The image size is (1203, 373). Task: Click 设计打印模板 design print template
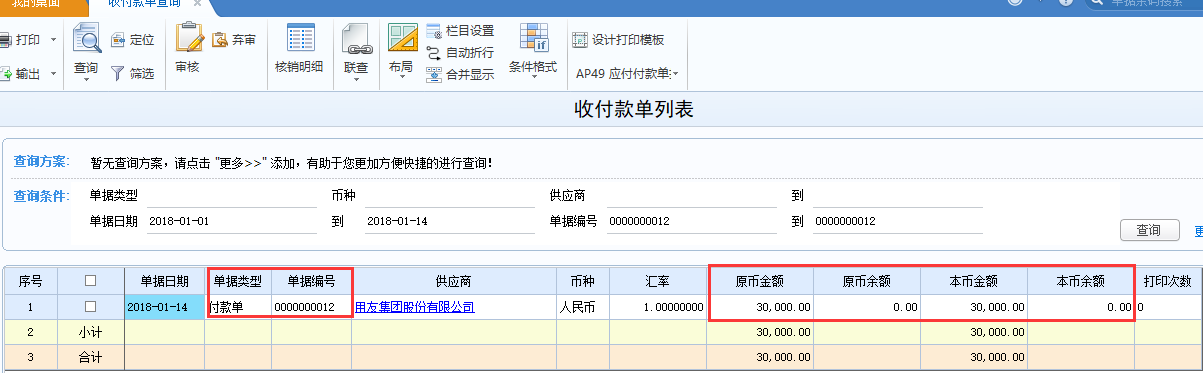618,40
